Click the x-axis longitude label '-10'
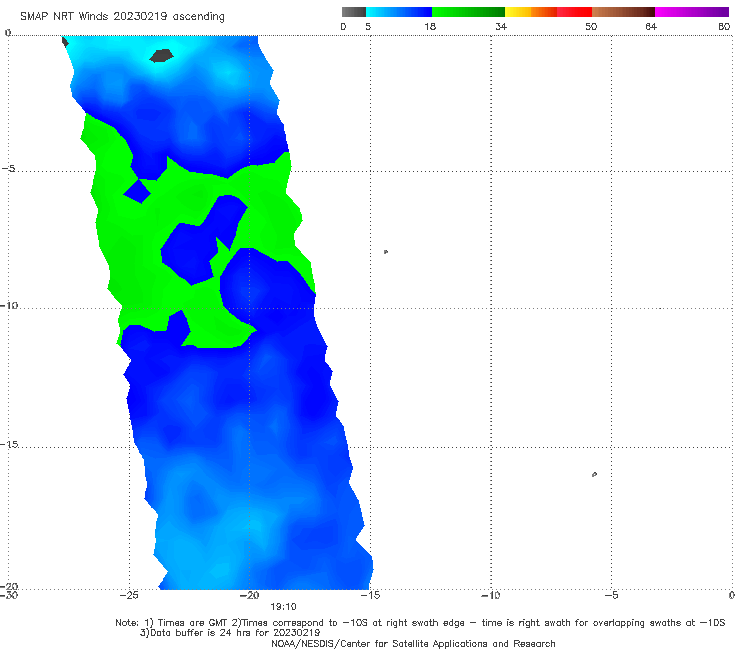The height and width of the screenshot is (650, 740). pyautogui.click(x=491, y=595)
